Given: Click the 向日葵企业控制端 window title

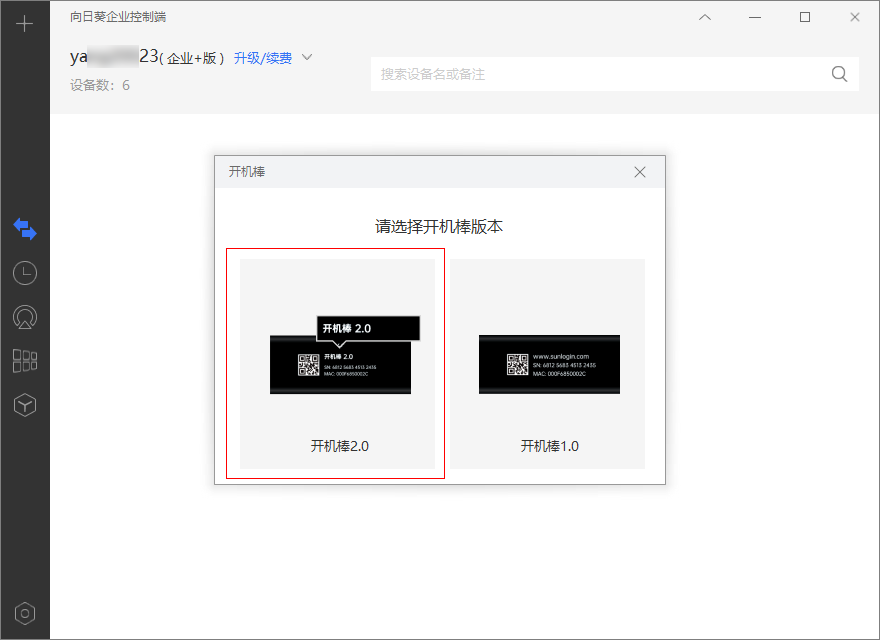Looking at the screenshot, I should [118, 17].
